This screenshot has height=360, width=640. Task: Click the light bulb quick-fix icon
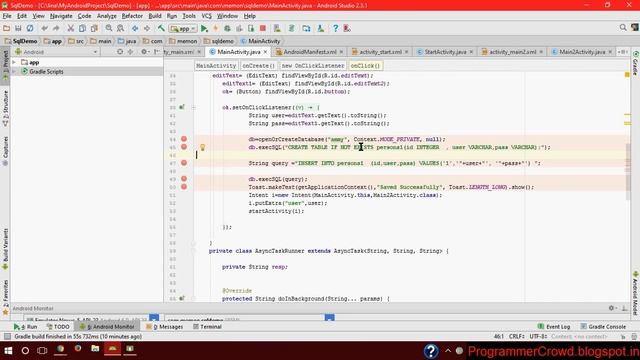click(x=202, y=147)
